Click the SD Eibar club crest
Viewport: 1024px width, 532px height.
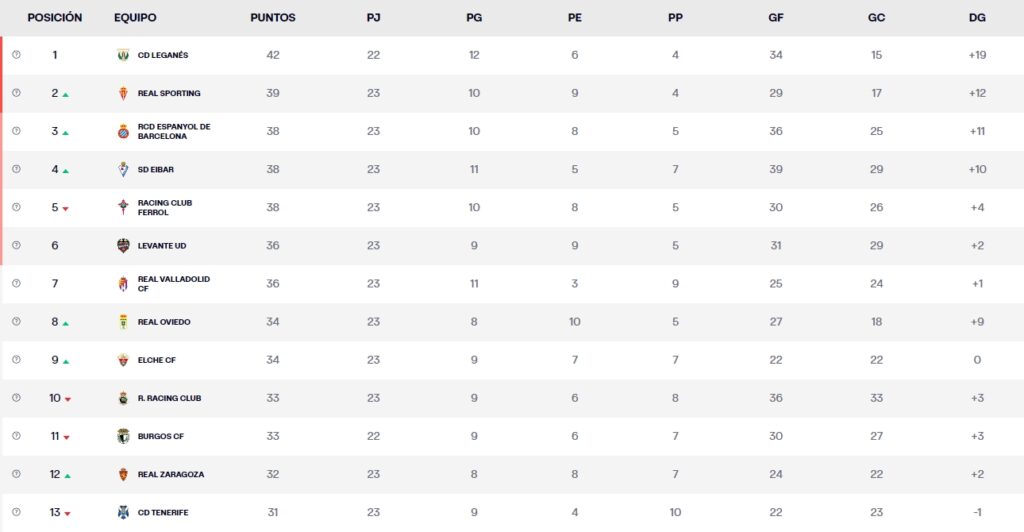pyautogui.click(x=123, y=169)
